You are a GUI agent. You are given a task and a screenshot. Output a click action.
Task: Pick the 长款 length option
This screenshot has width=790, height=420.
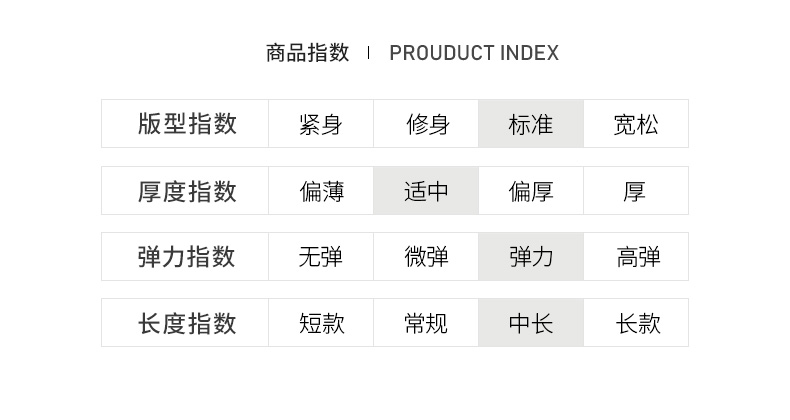coord(636,323)
